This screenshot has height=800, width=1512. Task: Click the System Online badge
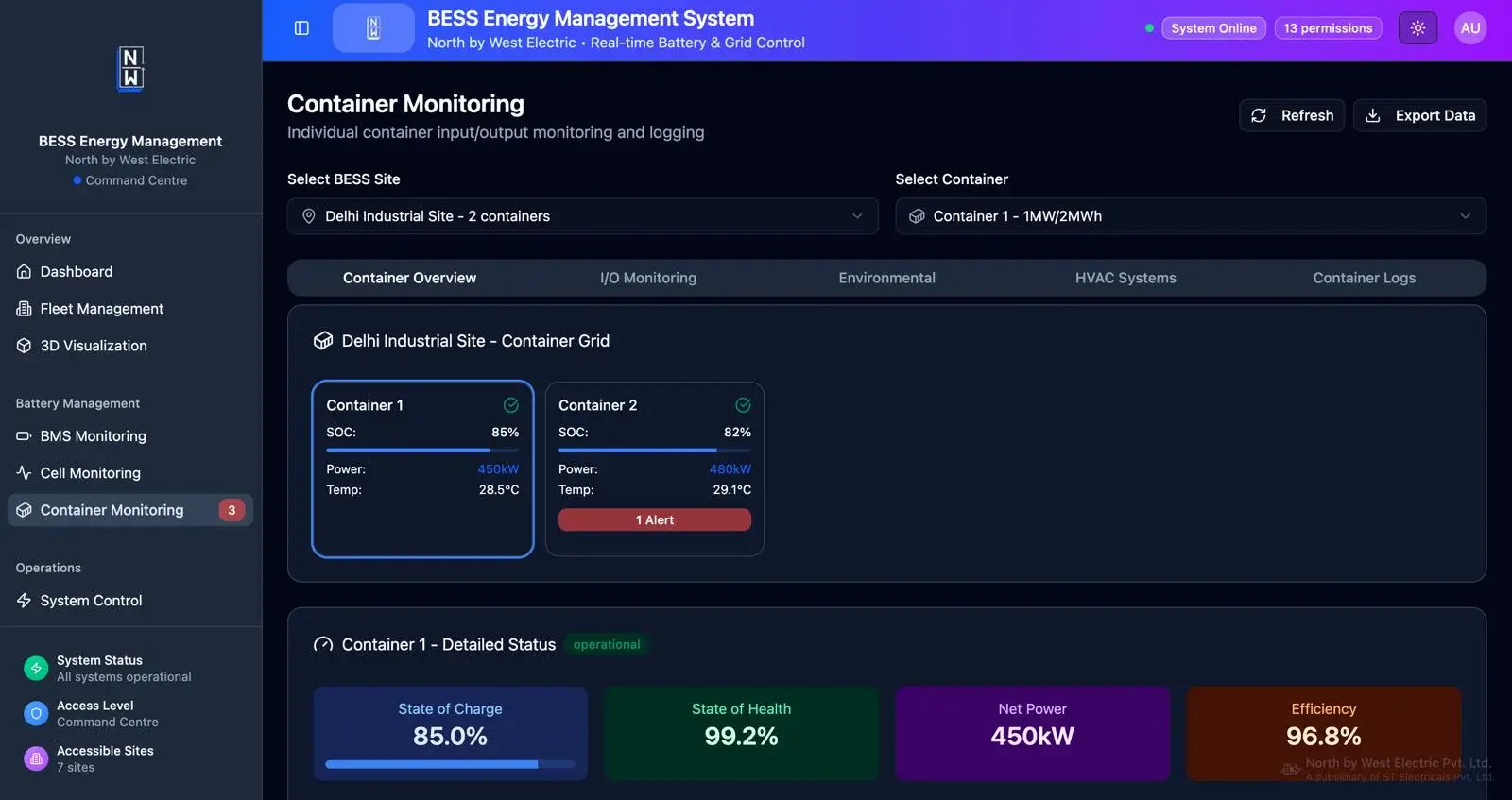1213,28
